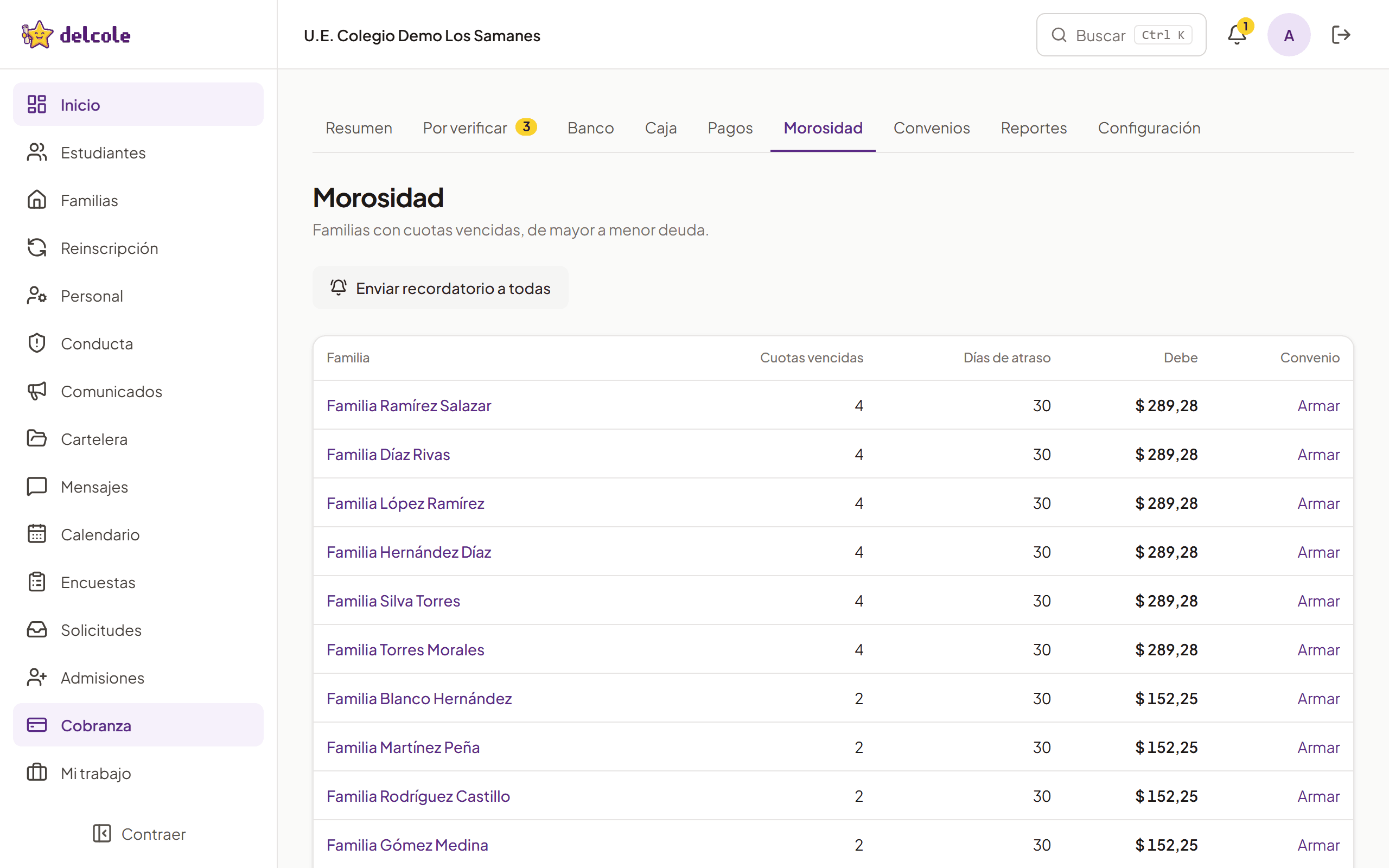1389x868 pixels.
Task: Open user avatar A menu
Action: [x=1289, y=35]
